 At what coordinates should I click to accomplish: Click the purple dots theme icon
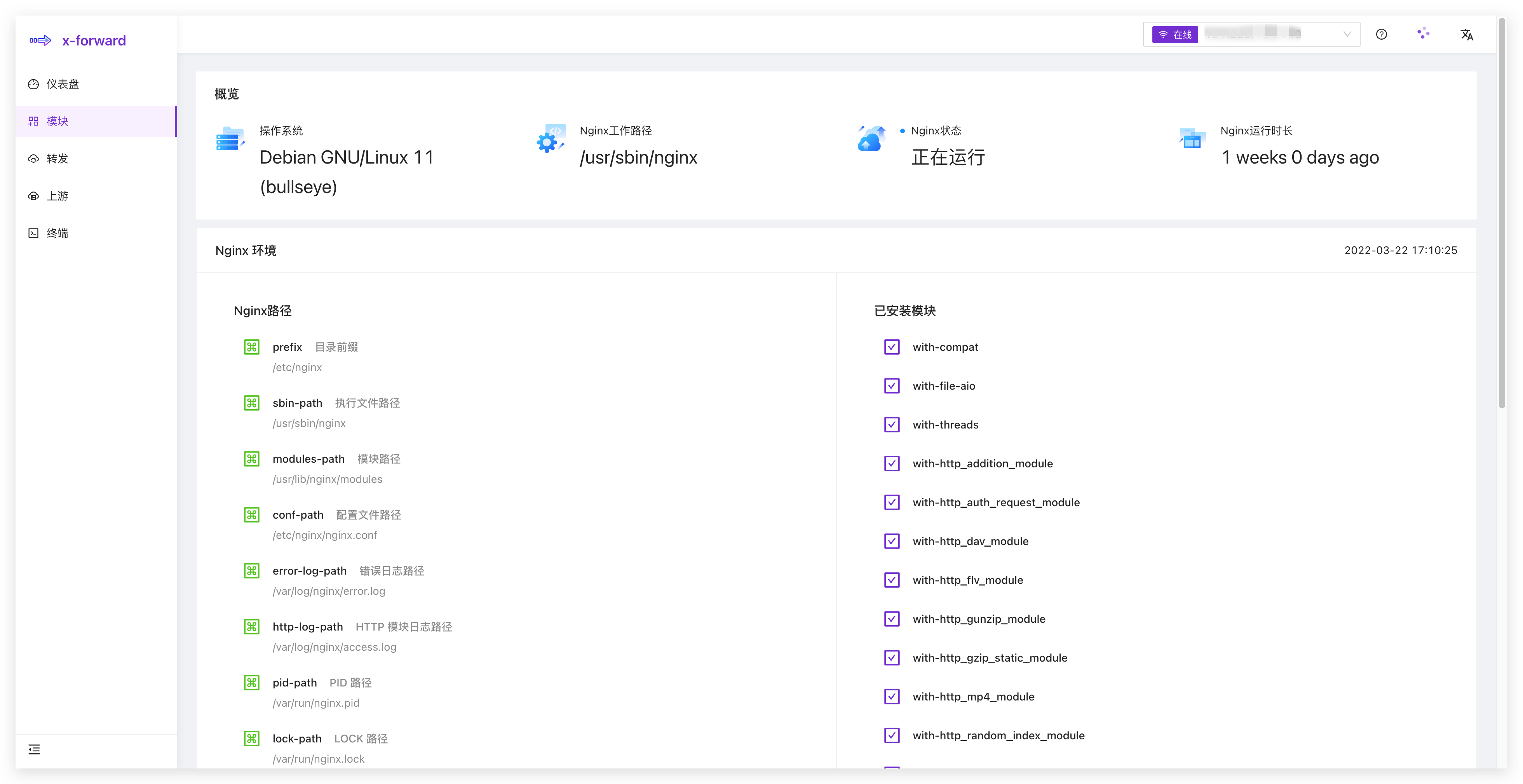point(1423,34)
